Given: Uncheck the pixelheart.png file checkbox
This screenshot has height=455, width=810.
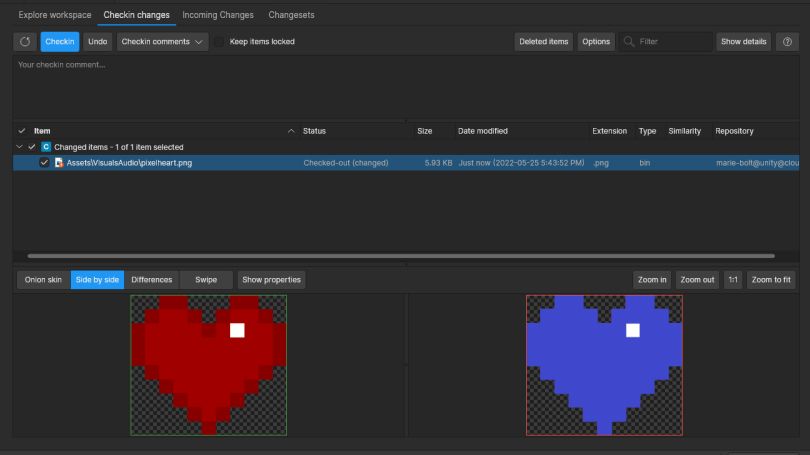Looking at the screenshot, I should [44, 163].
